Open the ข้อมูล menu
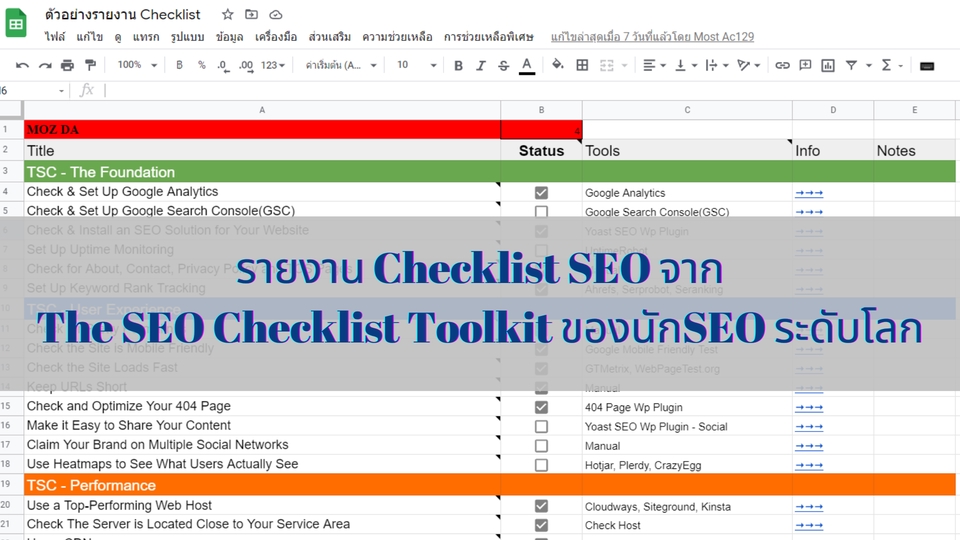The height and width of the screenshot is (540, 960). click(x=230, y=37)
